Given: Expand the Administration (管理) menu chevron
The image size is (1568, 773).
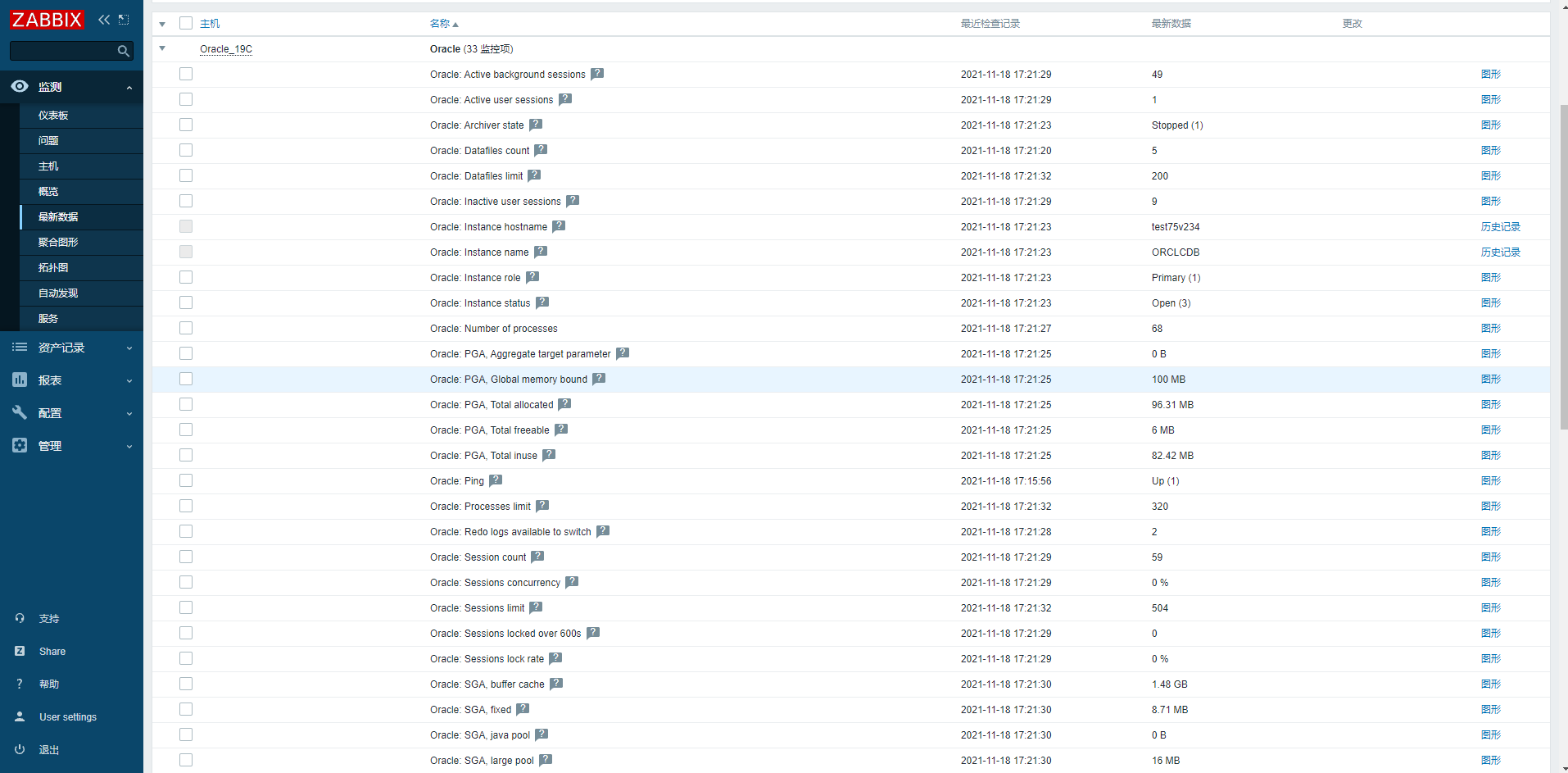Looking at the screenshot, I should [129, 447].
